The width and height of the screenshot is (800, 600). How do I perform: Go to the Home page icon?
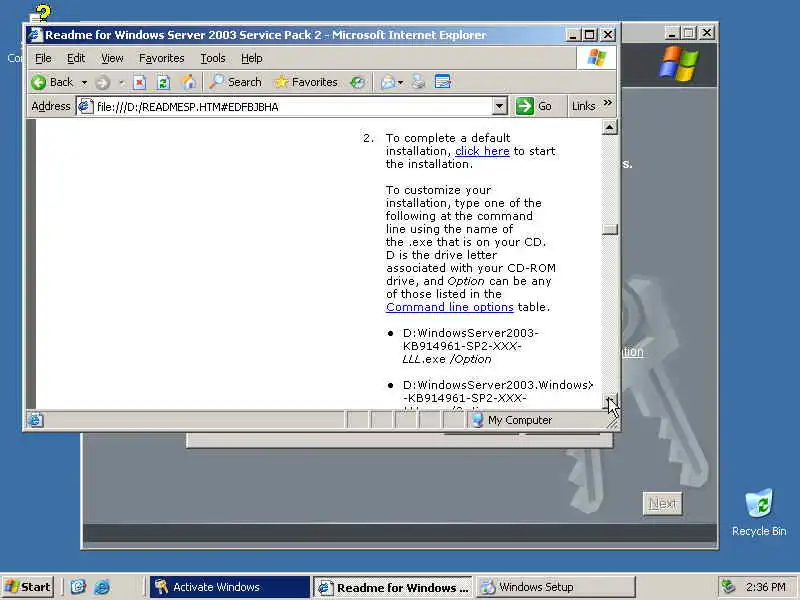coord(188,82)
